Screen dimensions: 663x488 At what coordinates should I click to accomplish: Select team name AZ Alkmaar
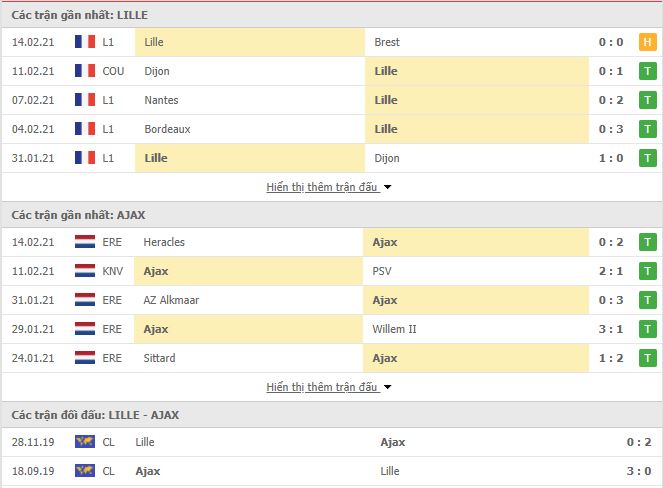(x=171, y=300)
